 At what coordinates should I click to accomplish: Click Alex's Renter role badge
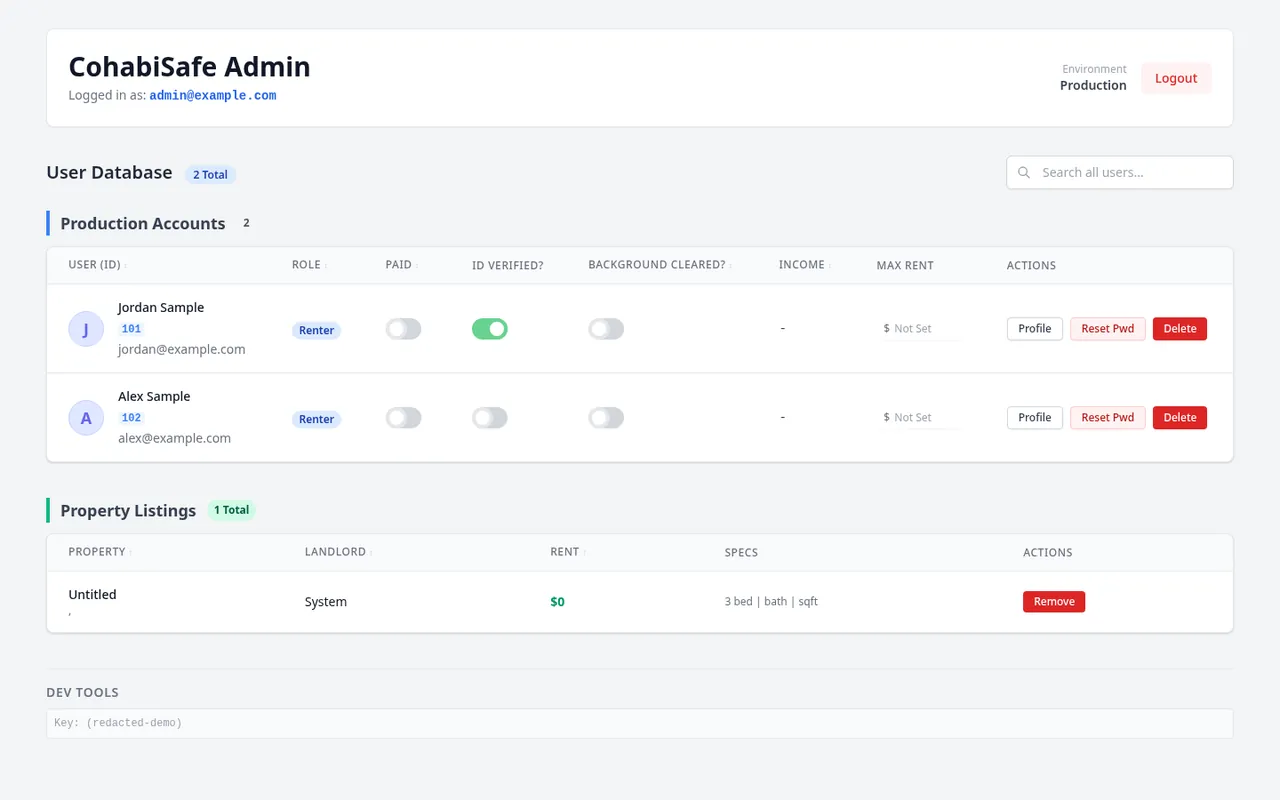pyautogui.click(x=316, y=420)
